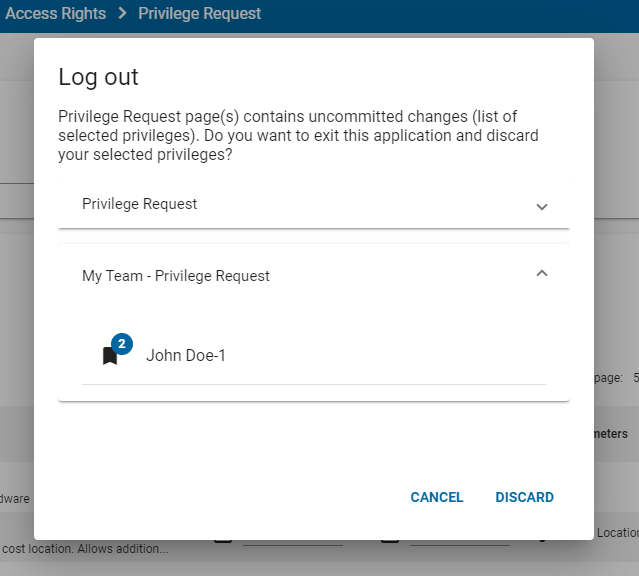The width and height of the screenshot is (639, 576).
Task: Click the uncommitted changes warning message
Action: pyautogui.click(x=300, y=135)
